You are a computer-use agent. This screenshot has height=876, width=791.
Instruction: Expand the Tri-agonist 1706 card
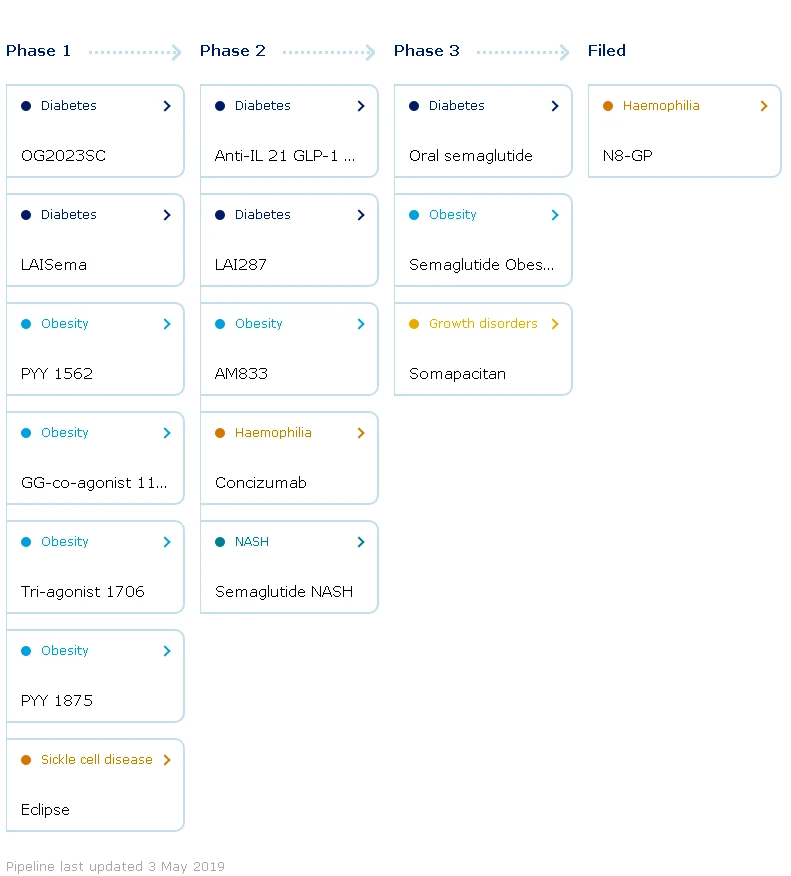pos(95,567)
